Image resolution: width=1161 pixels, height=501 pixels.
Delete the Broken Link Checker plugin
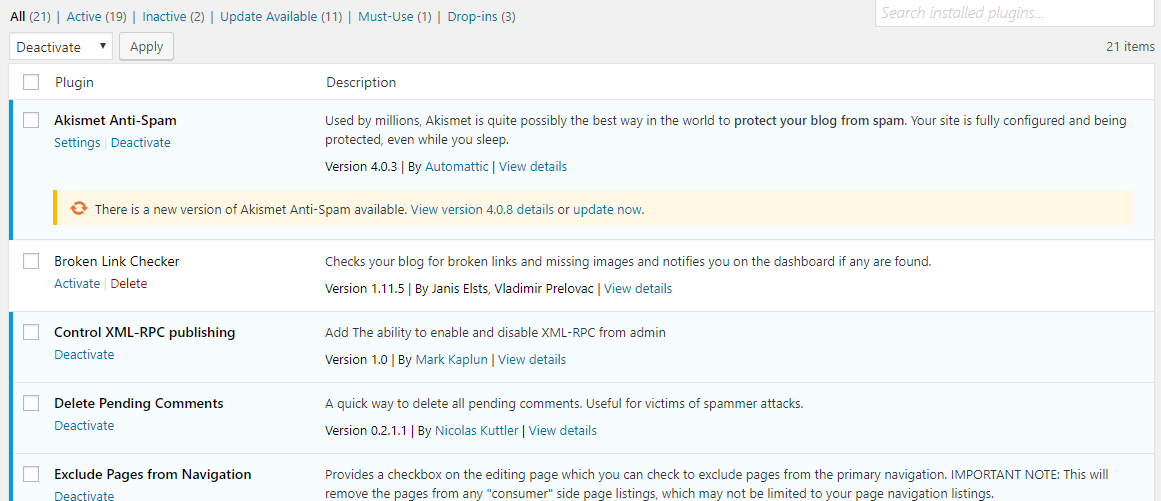tap(129, 283)
